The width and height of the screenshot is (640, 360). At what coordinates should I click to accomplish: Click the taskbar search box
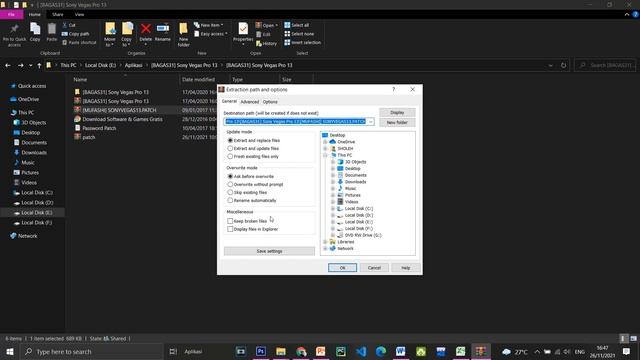pyautogui.click(x=92, y=351)
